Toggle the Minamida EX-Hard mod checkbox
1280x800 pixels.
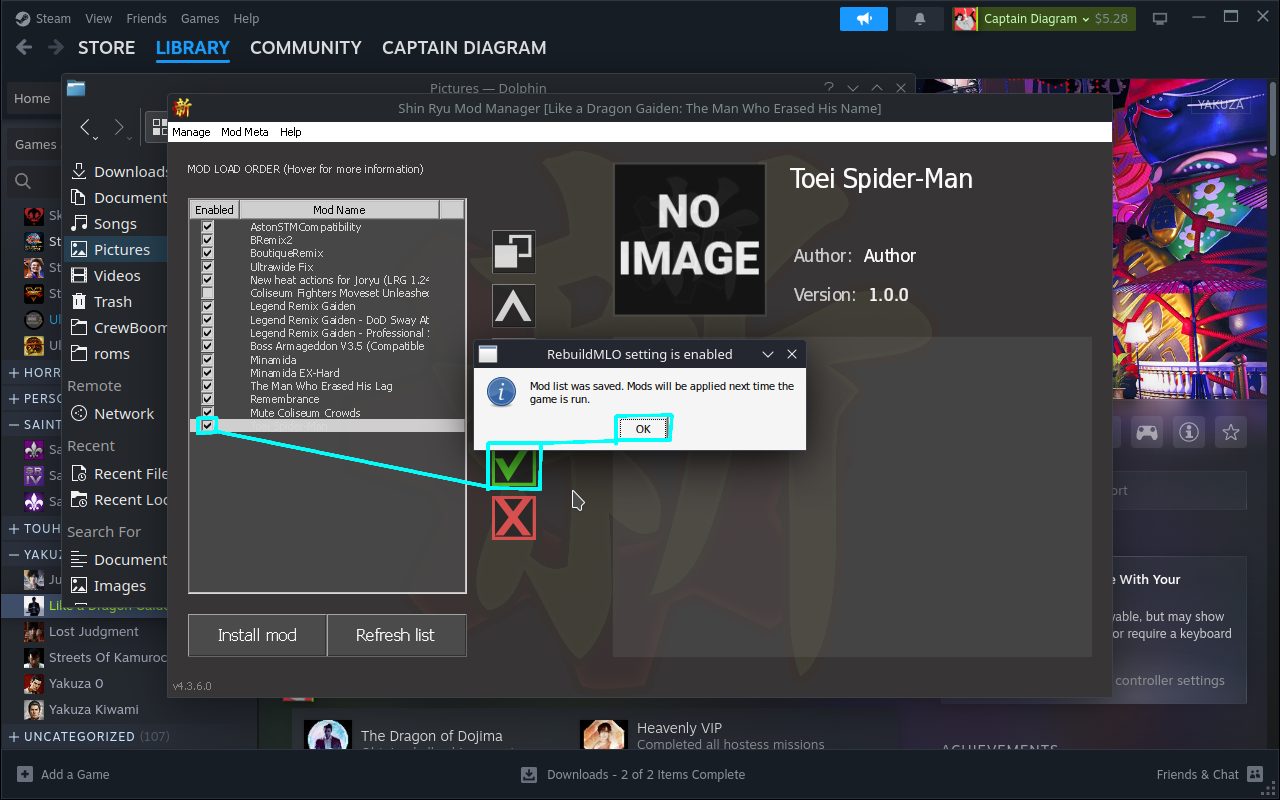tap(207, 373)
